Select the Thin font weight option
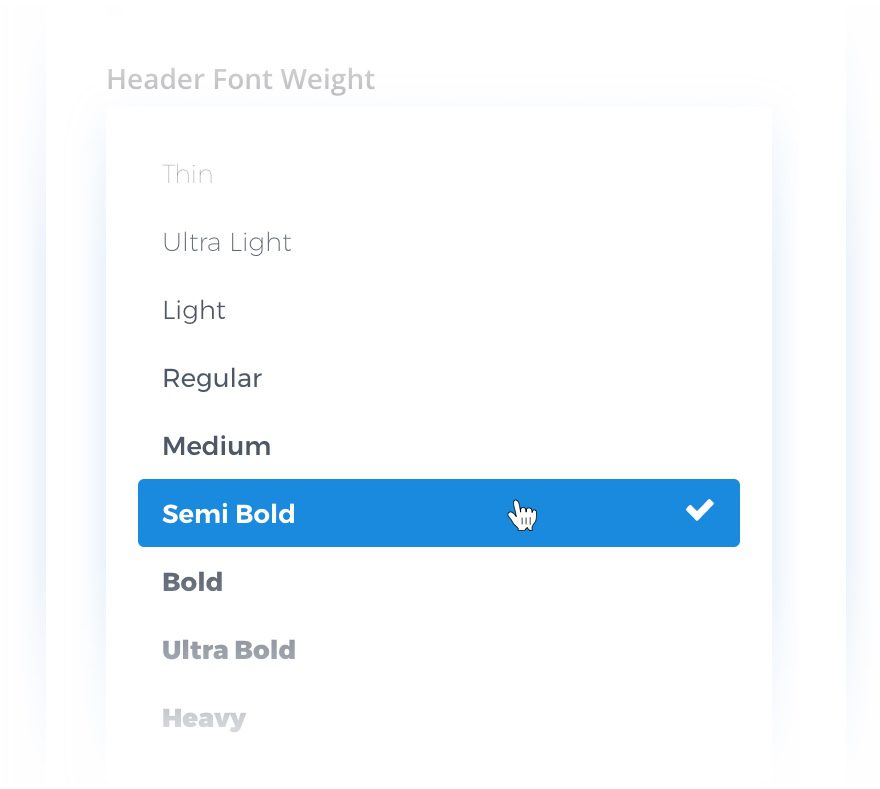 [x=188, y=175]
